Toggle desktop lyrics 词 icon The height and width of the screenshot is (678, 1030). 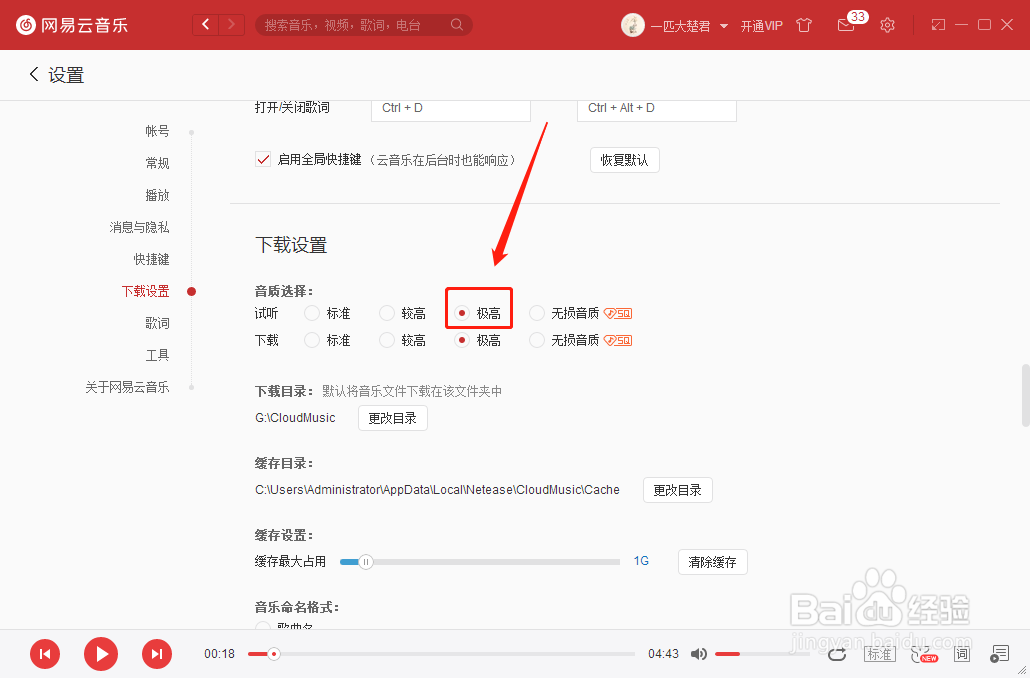[962, 654]
